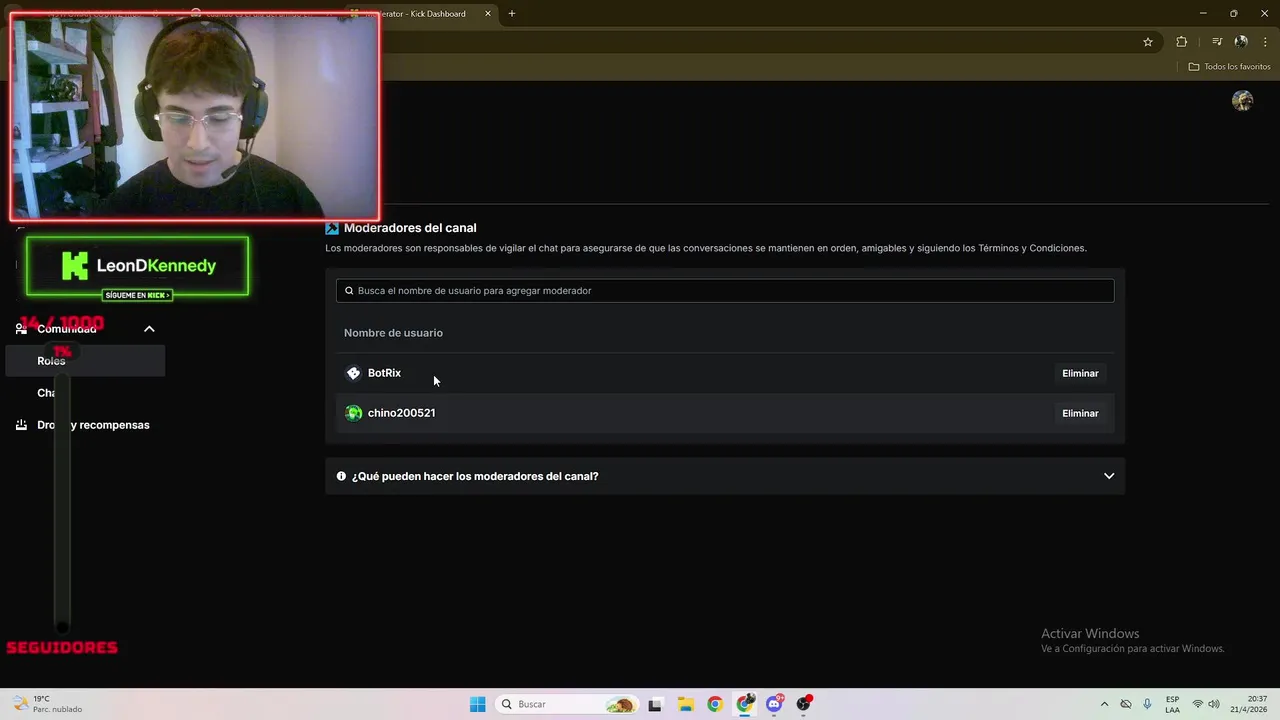Remove chino200521 with its Eliminar button

(1080, 413)
